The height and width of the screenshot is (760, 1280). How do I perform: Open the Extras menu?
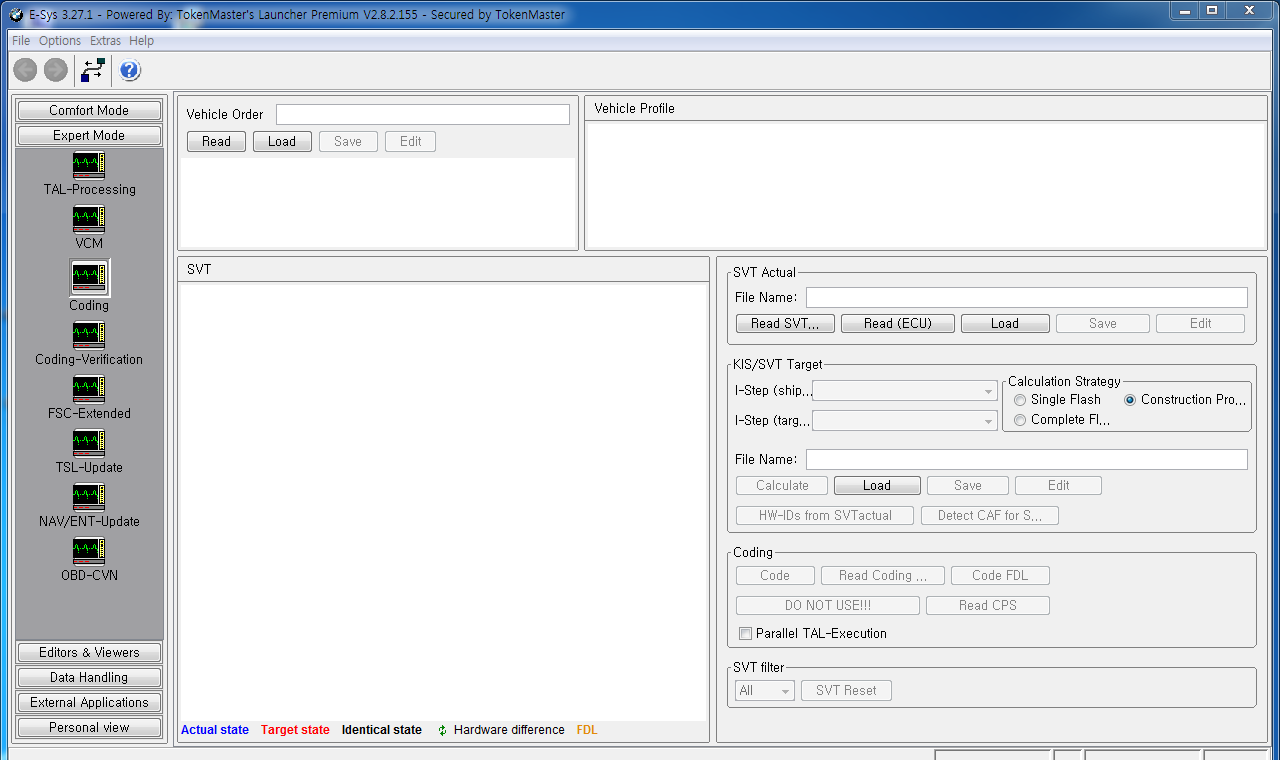point(104,40)
